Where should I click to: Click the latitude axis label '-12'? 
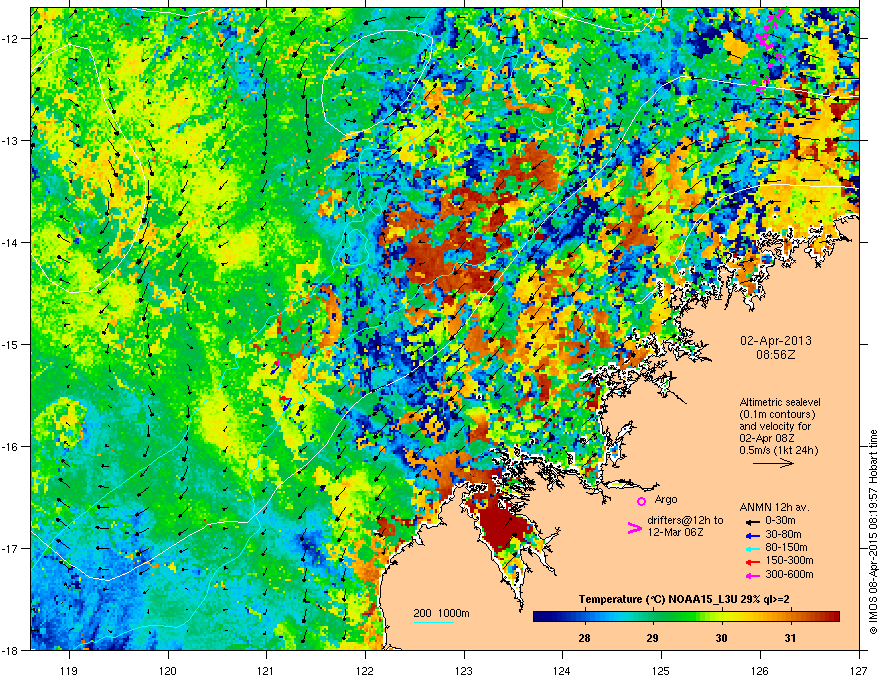[10, 39]
